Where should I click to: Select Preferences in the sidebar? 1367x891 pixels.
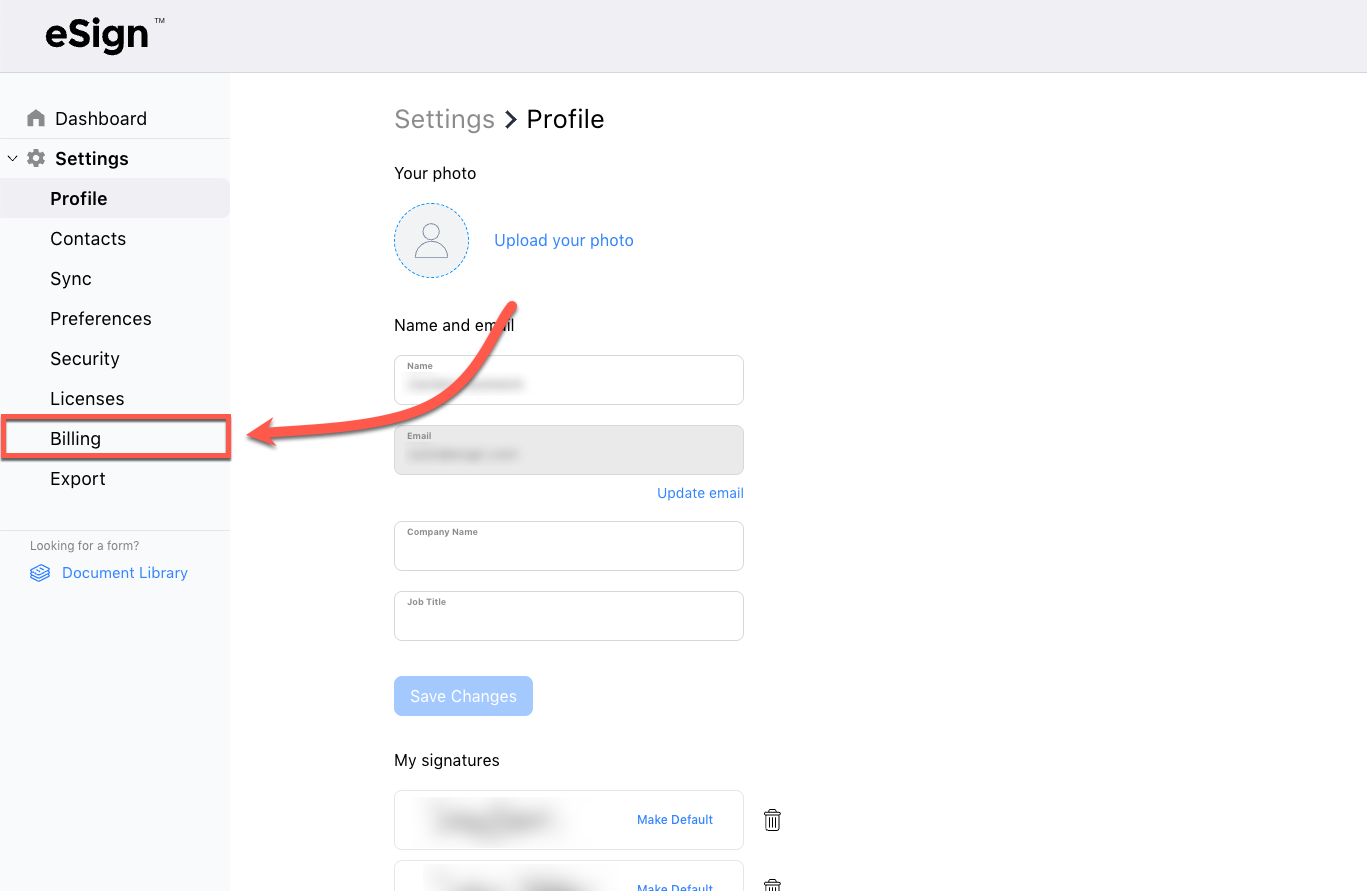pos(101,319)
